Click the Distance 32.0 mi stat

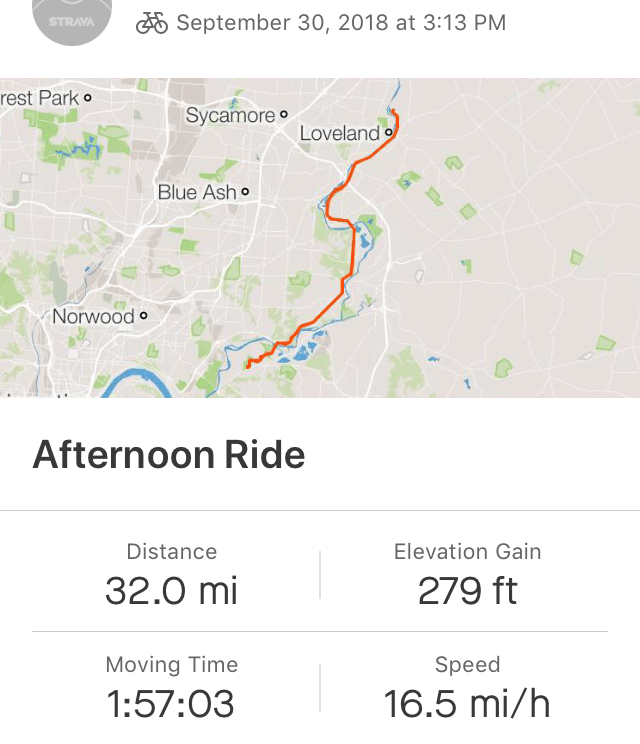click(172, 591)
